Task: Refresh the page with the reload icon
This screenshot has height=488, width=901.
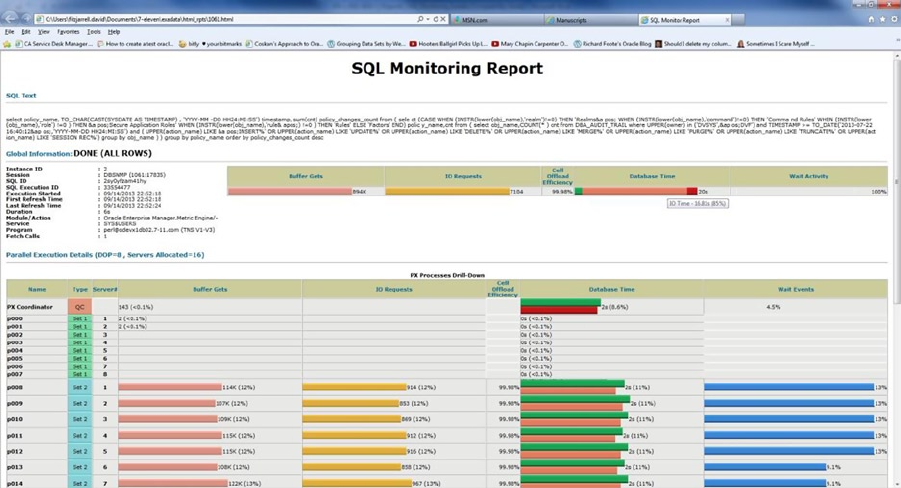Action: 436,19
